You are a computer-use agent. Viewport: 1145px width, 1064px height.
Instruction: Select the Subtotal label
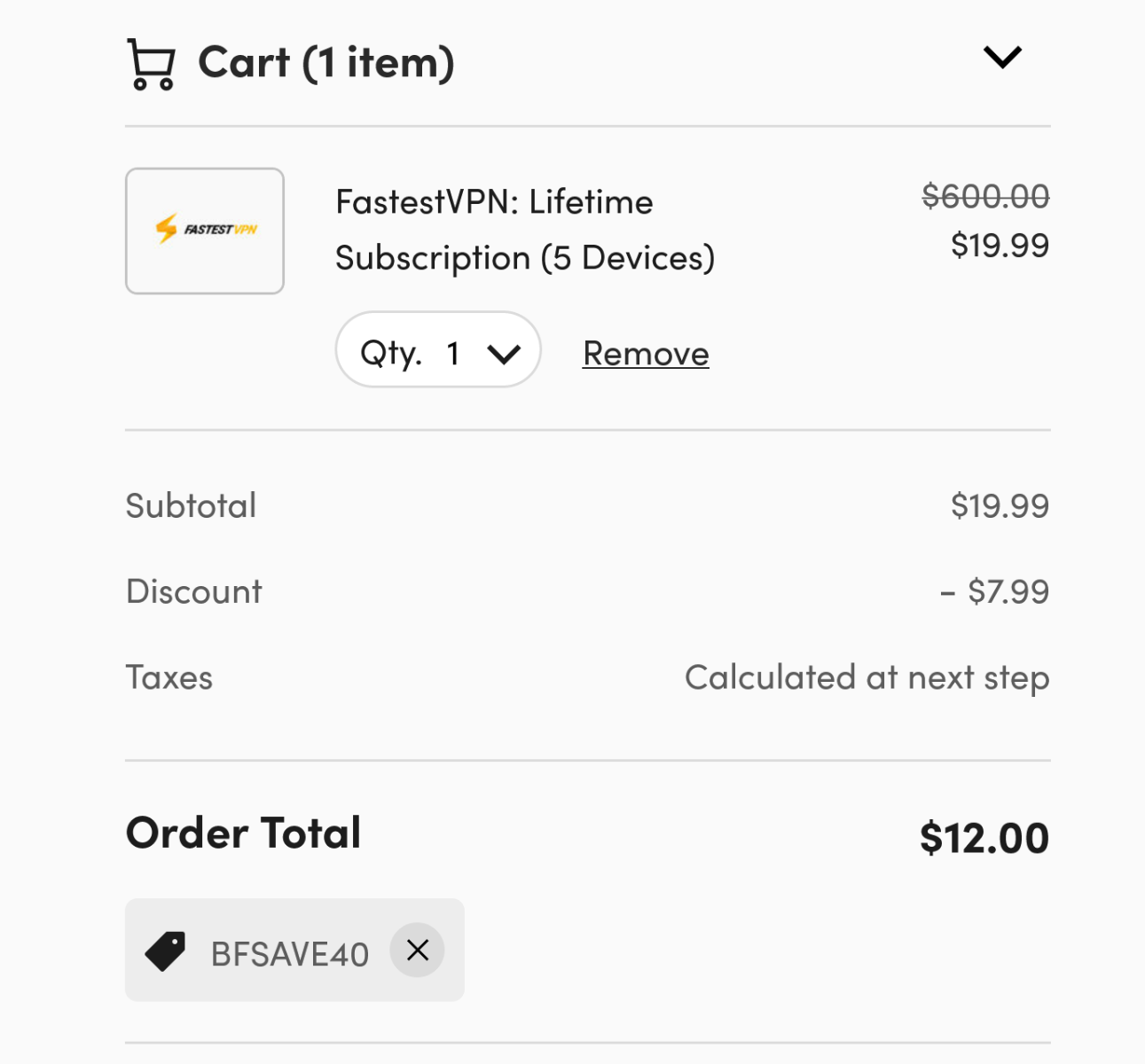[x=191, y=505]
